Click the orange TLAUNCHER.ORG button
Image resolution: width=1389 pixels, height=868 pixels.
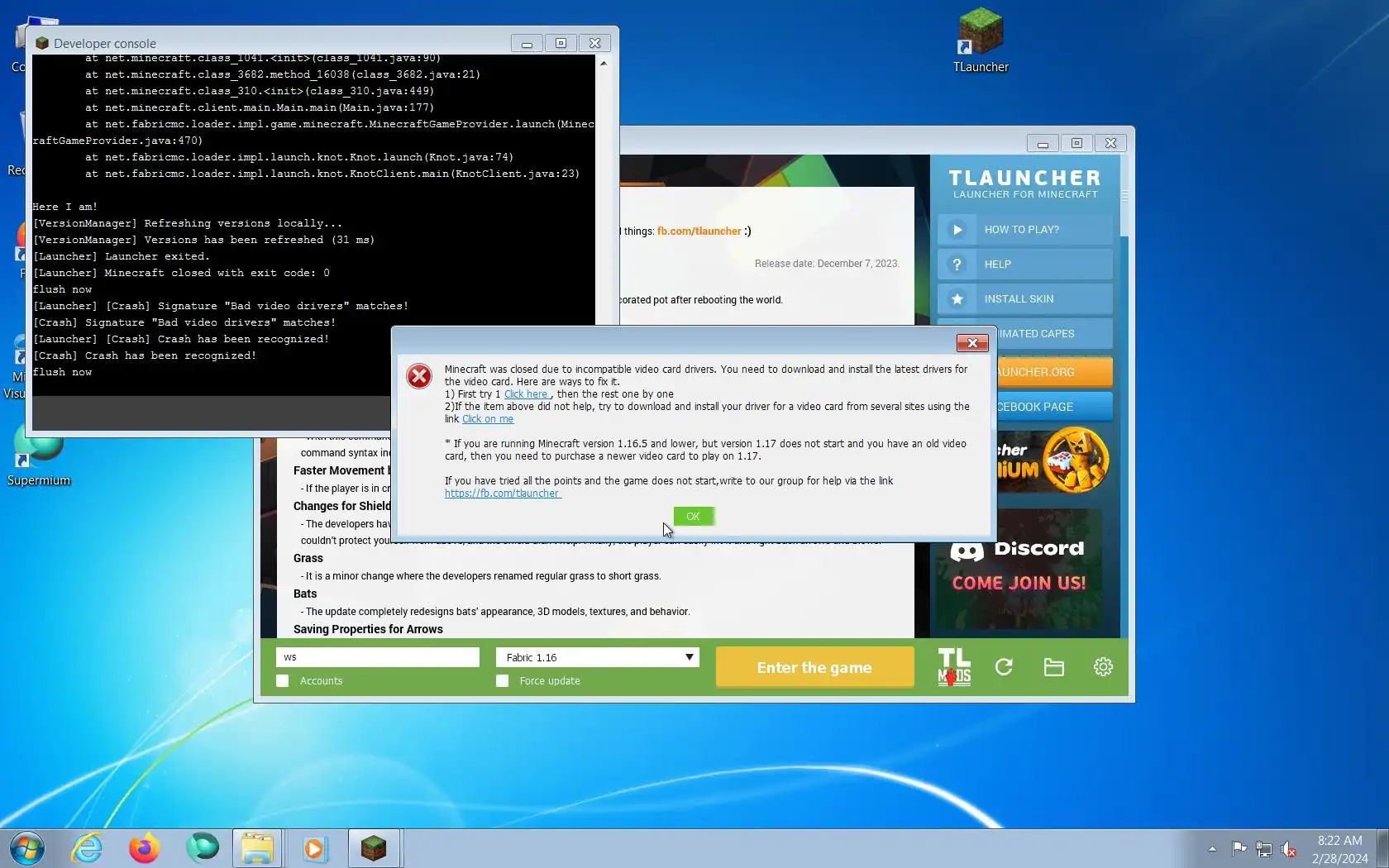[1054, 372]
